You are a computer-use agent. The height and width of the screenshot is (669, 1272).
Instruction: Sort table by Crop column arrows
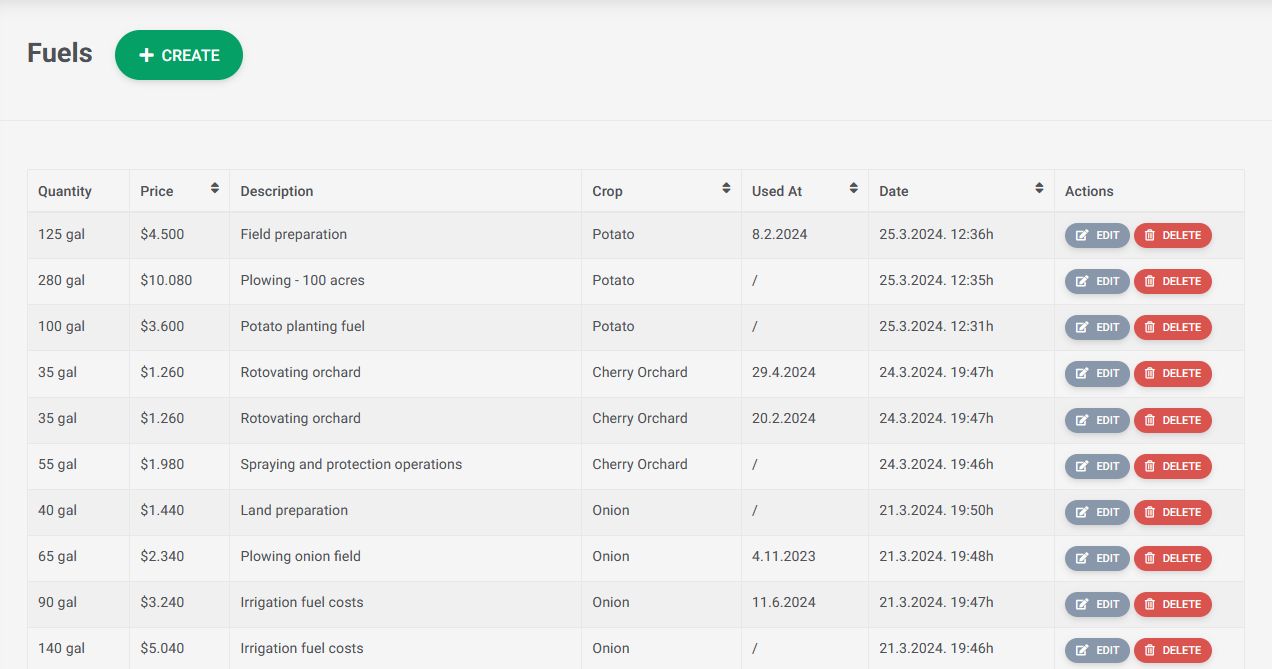tap(726, 188)
